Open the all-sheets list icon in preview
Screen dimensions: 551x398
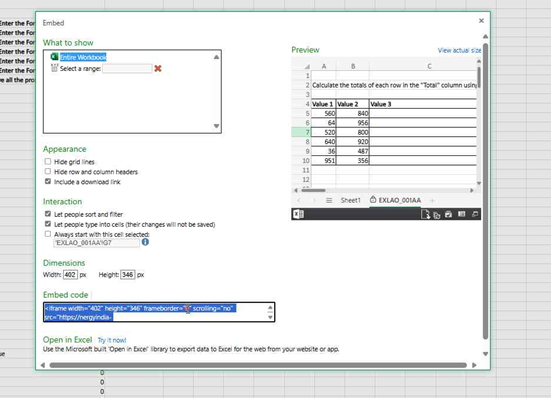pyautogui.click(x=329, y=200)
